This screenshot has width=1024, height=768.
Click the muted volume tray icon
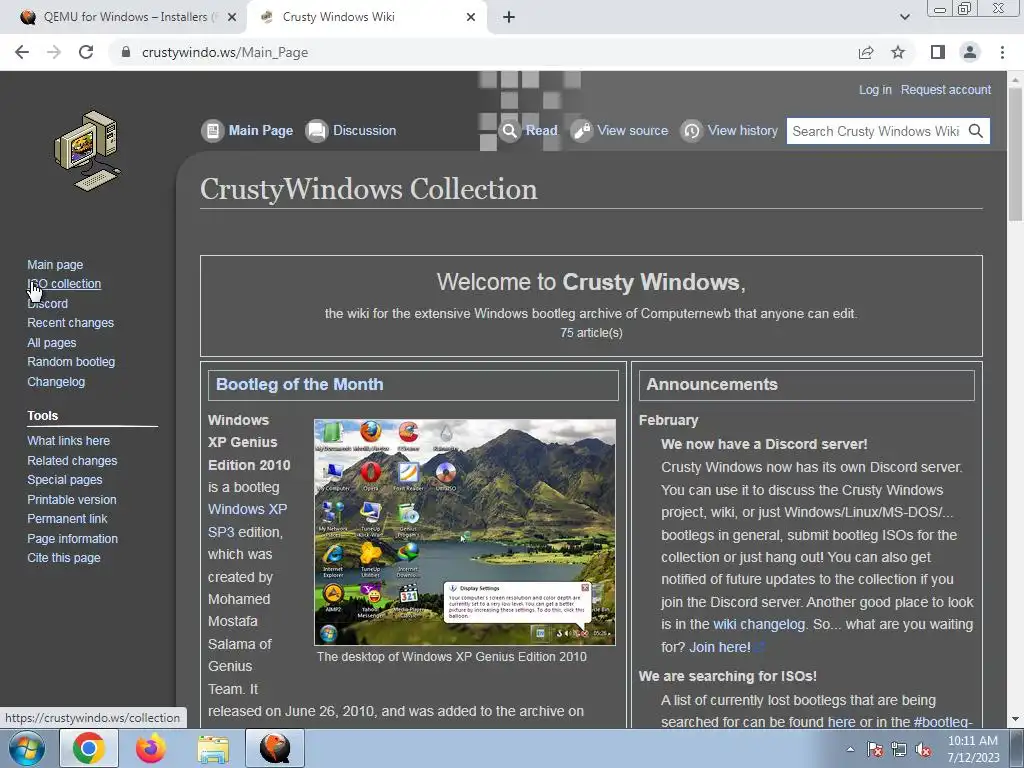click(923, 750)
